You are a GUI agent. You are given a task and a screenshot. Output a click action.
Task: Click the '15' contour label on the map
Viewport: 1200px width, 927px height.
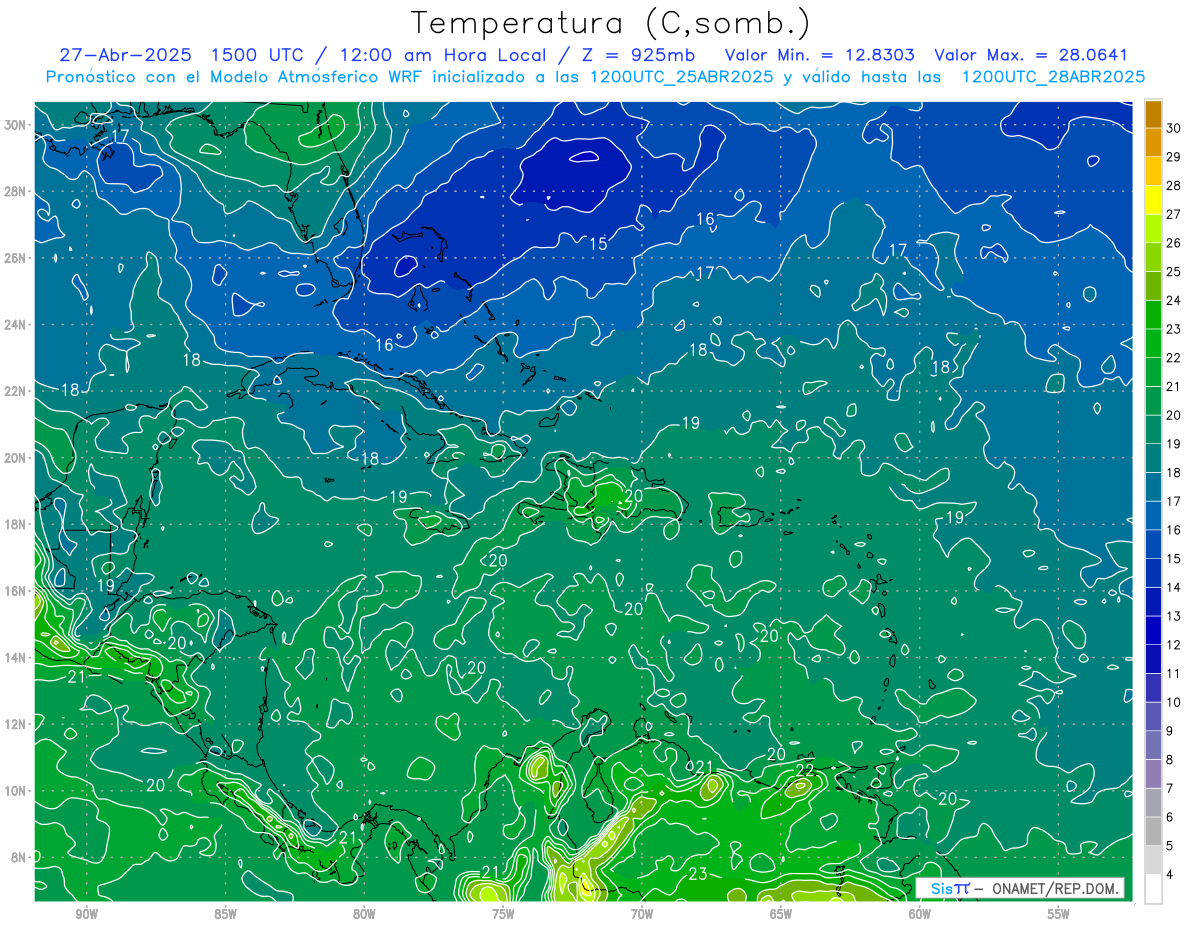coord(598,244)
